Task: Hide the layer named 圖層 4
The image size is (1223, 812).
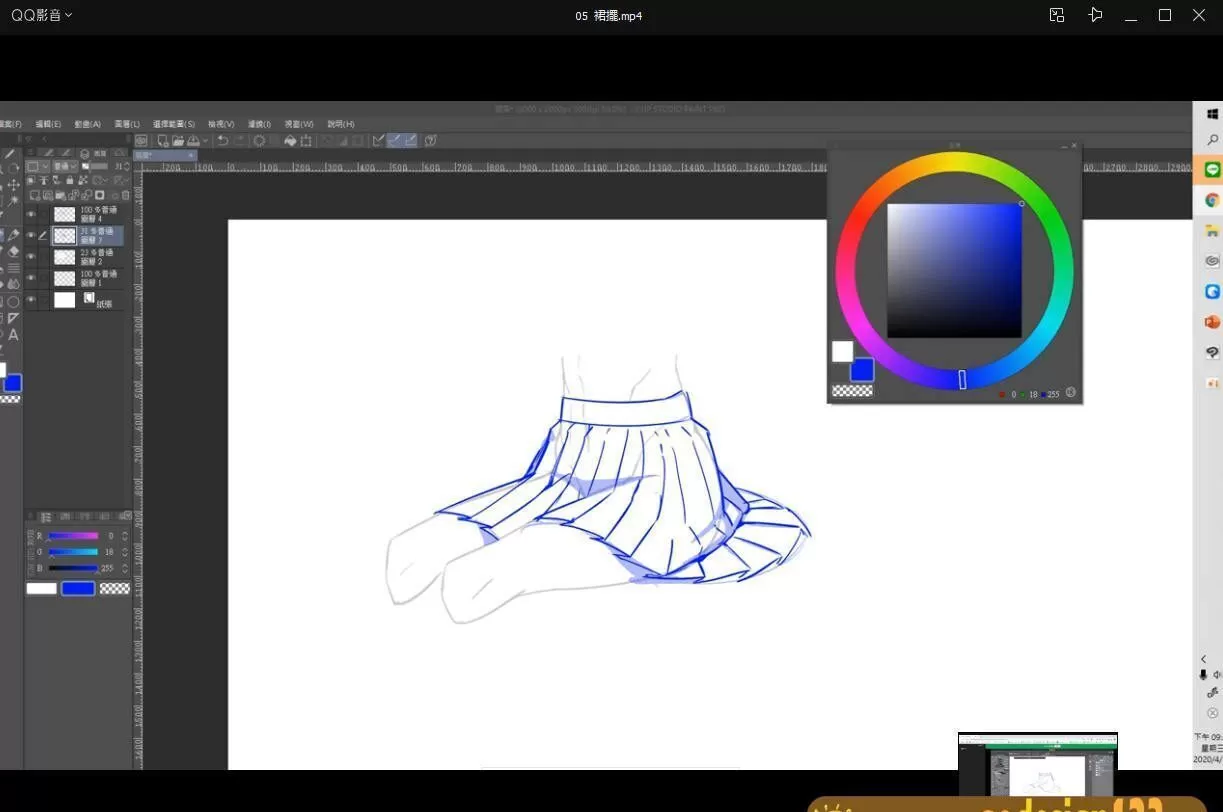Action: click(x=31, y=214)
